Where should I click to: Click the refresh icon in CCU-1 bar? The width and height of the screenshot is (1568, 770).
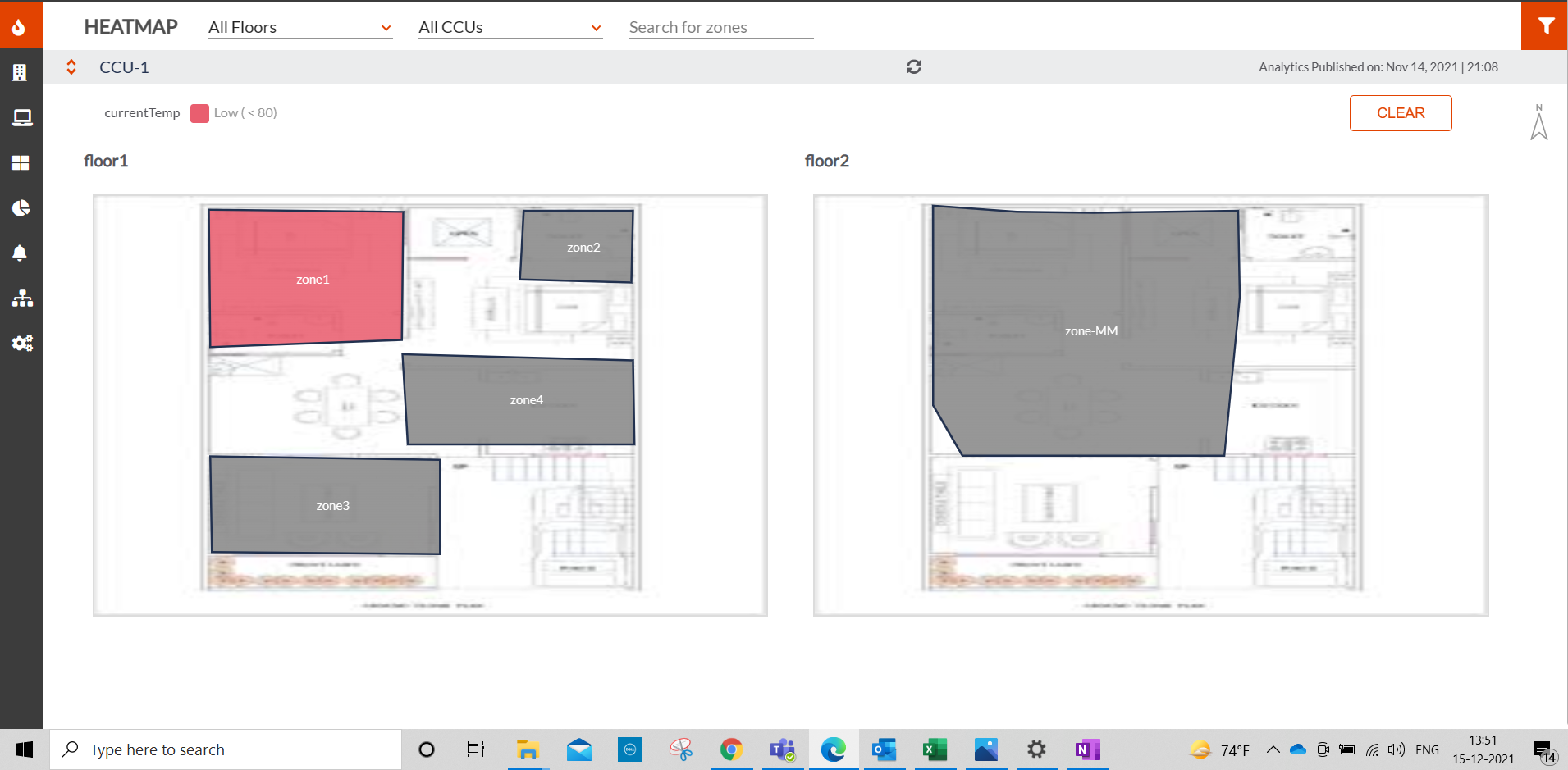click(x=914, y=67)
